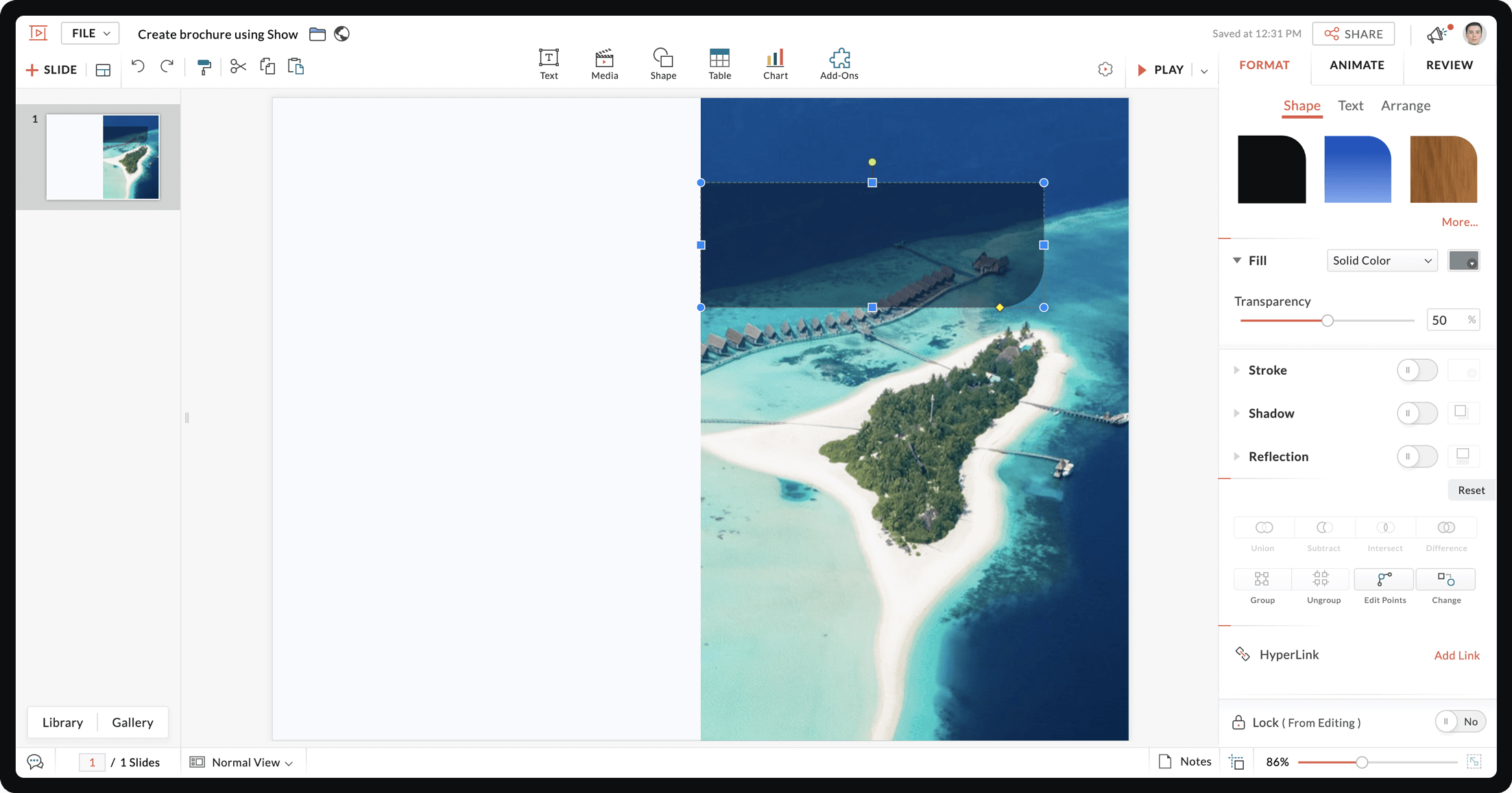Insert a Chart from toolbar
The height and width of the screenshot is (793, 1512).
(x=775, y=64)
